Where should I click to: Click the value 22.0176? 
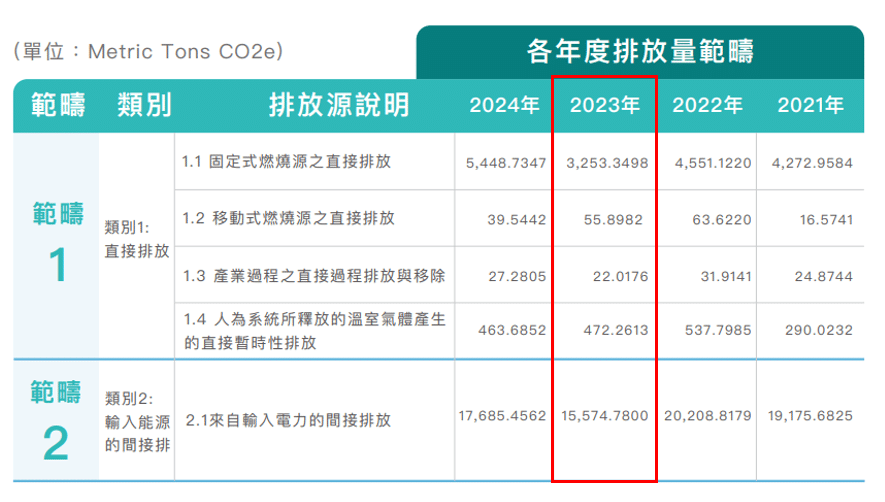coord(620,276)
